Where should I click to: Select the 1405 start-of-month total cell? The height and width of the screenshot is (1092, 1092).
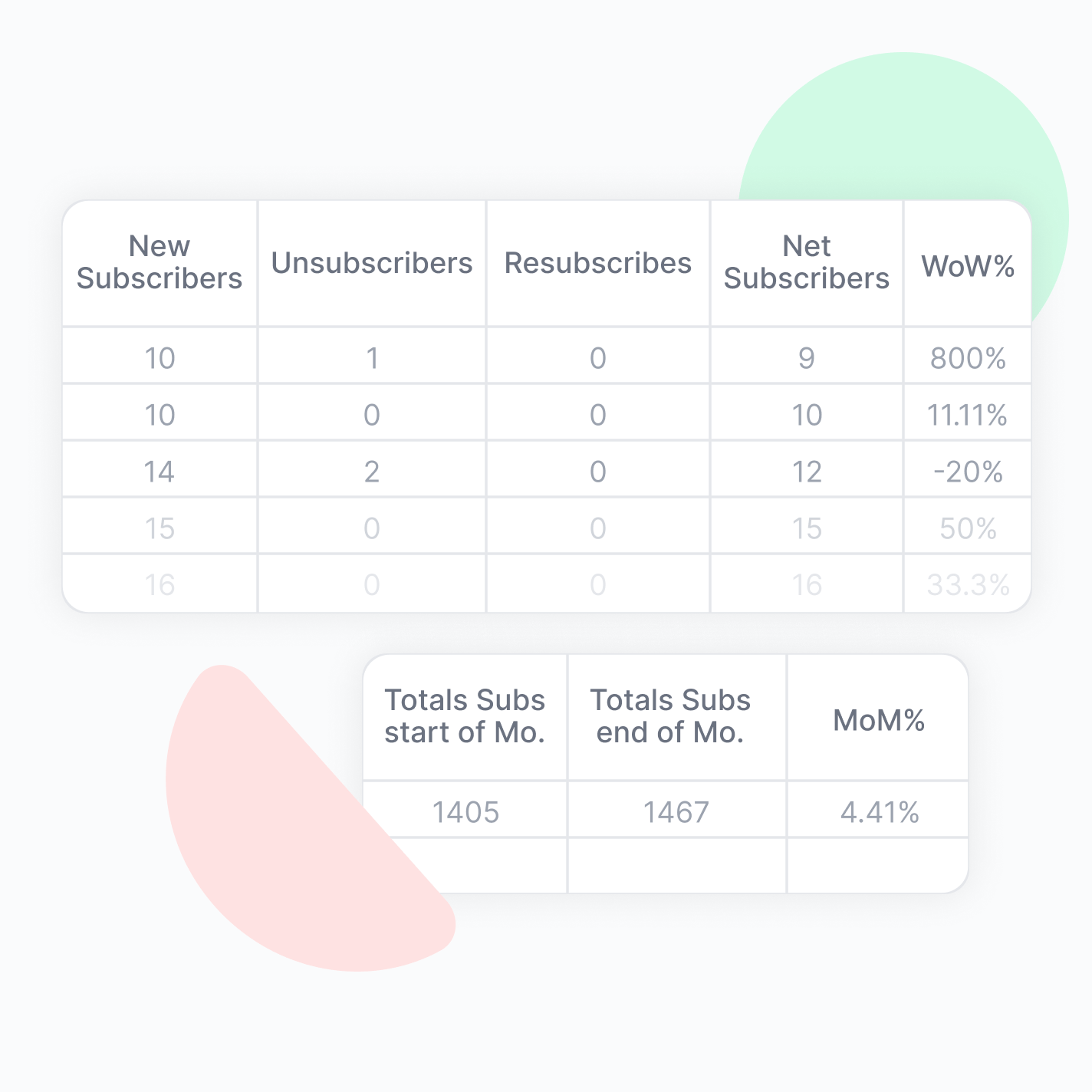tap(465, 811)
